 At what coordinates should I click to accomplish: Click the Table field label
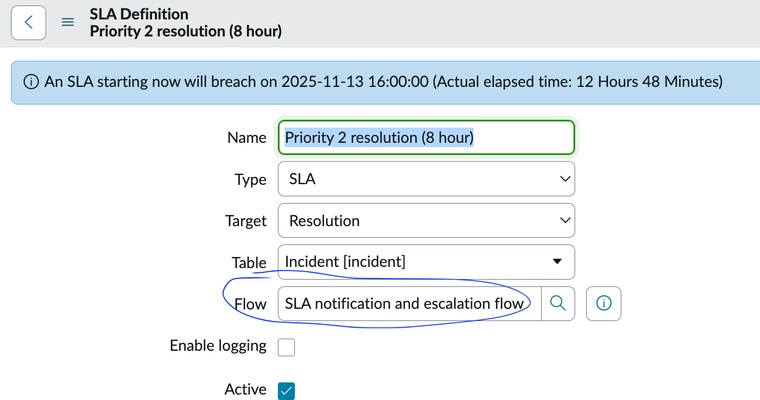(x=249, y=262)
